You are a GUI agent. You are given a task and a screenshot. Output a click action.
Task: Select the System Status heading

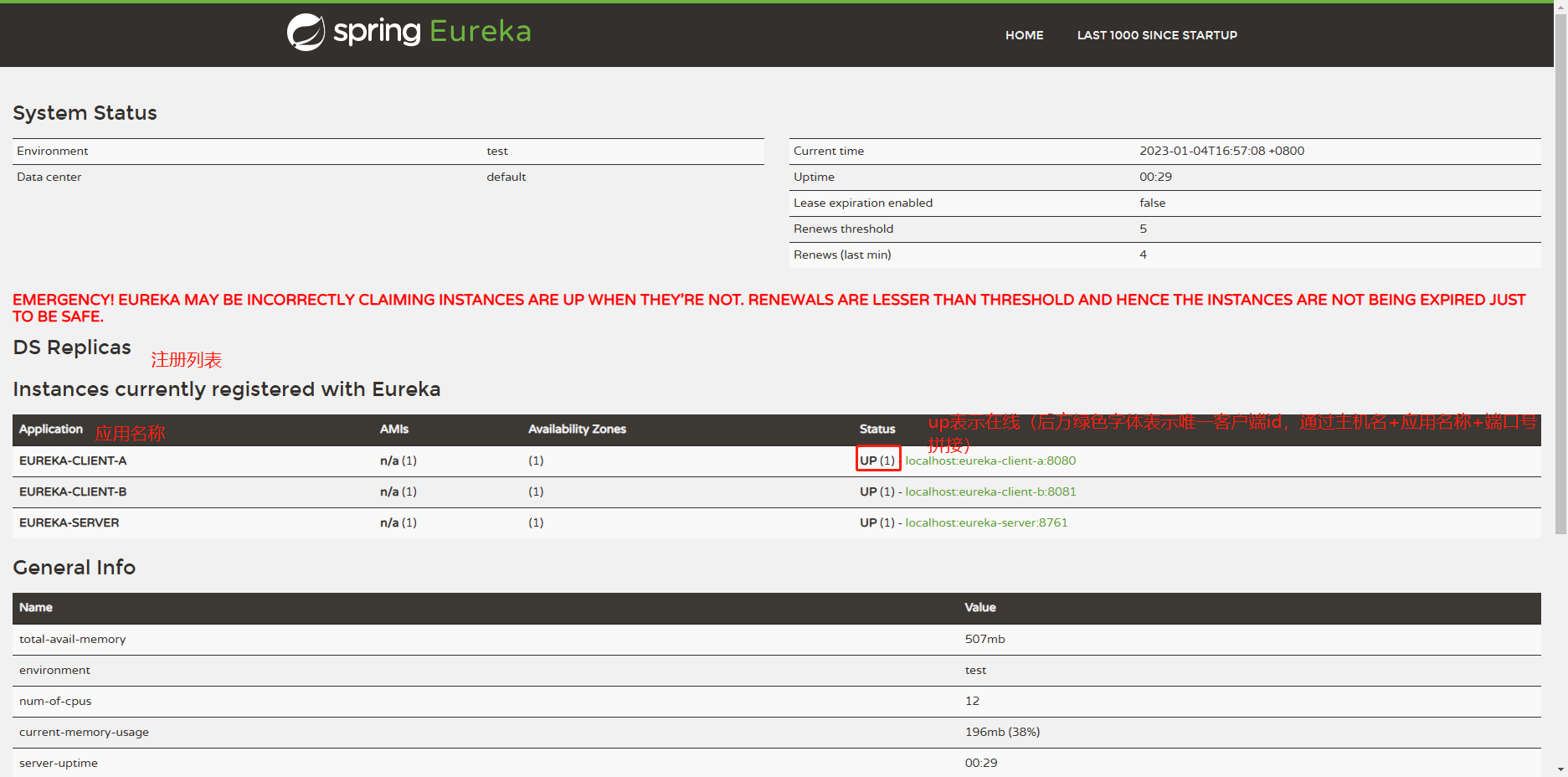85,113
